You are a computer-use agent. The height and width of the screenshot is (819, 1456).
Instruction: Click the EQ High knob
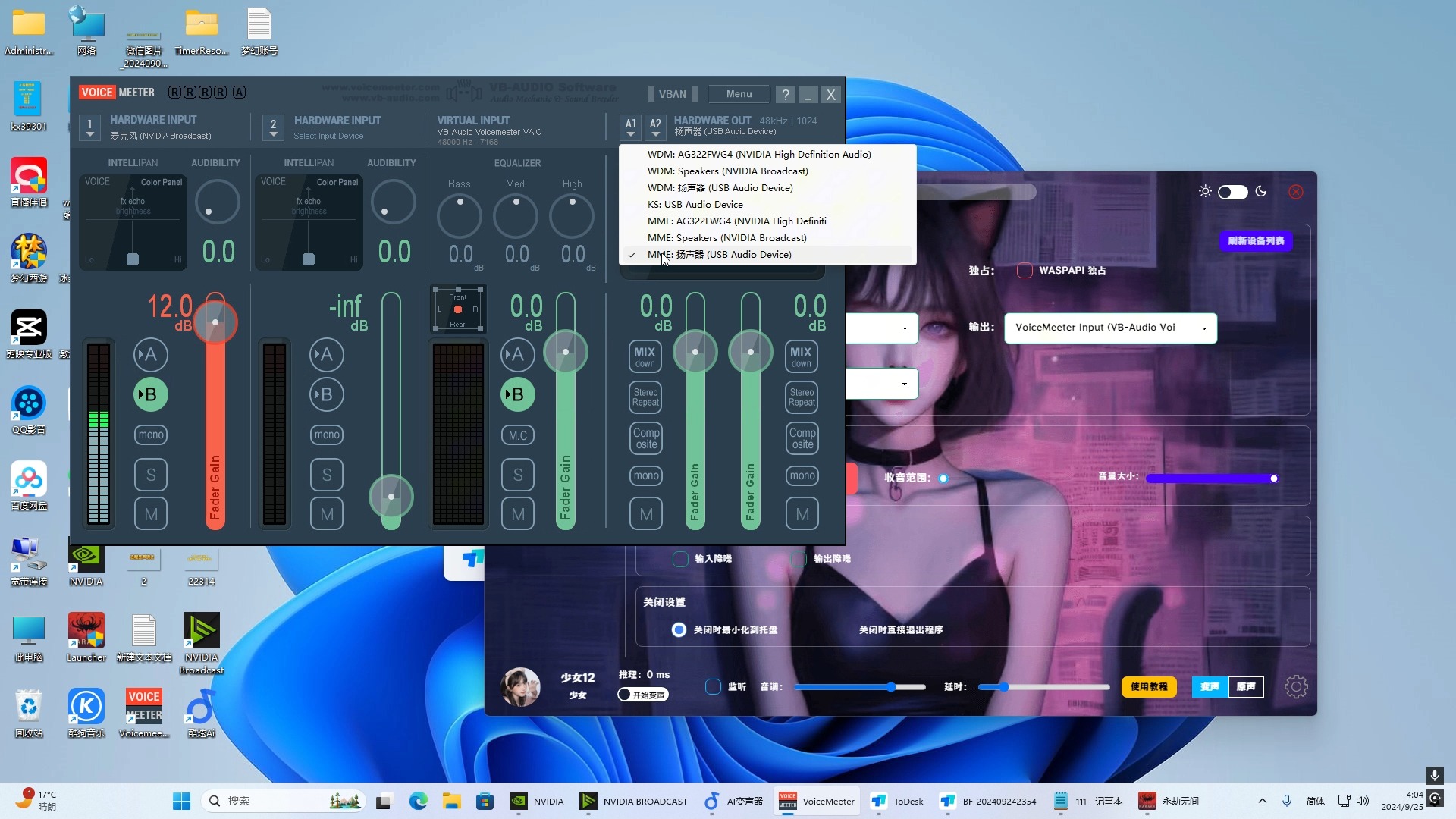coord(572,216)
